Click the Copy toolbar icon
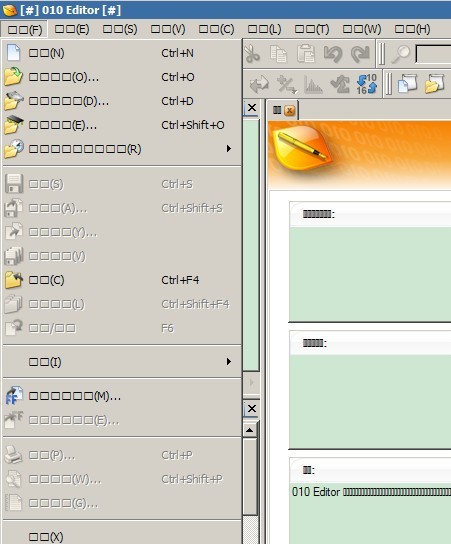The image size is (451, 544). point(279,54)
